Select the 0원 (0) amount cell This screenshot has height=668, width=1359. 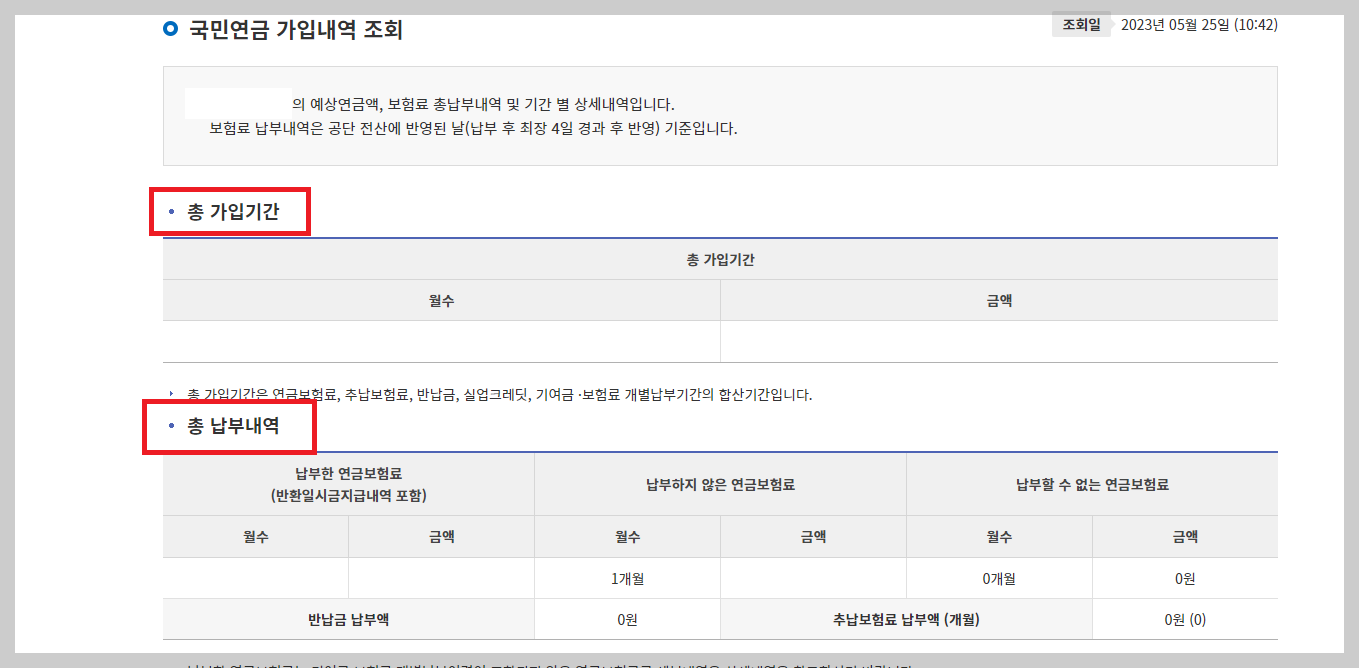click(1185, 618)
